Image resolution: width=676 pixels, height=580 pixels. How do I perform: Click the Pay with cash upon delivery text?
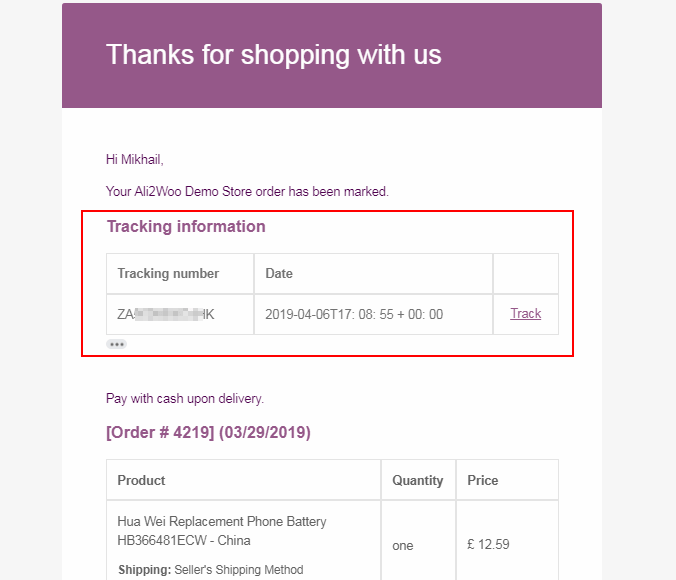[185, 398]
